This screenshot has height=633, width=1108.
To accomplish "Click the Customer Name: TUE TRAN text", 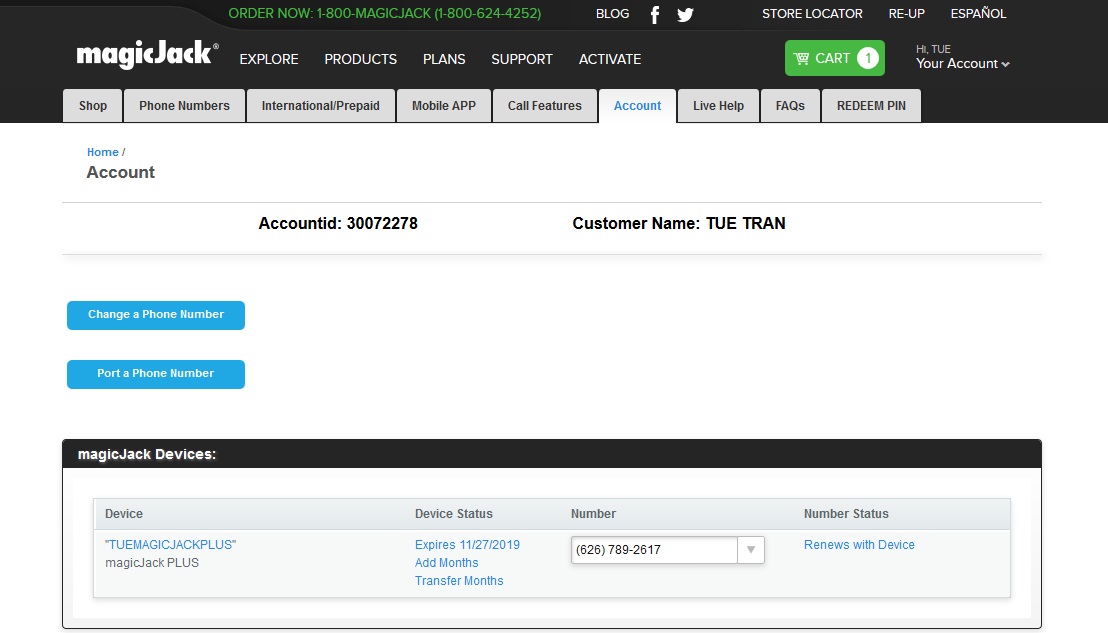I will [x=679, y=223].
